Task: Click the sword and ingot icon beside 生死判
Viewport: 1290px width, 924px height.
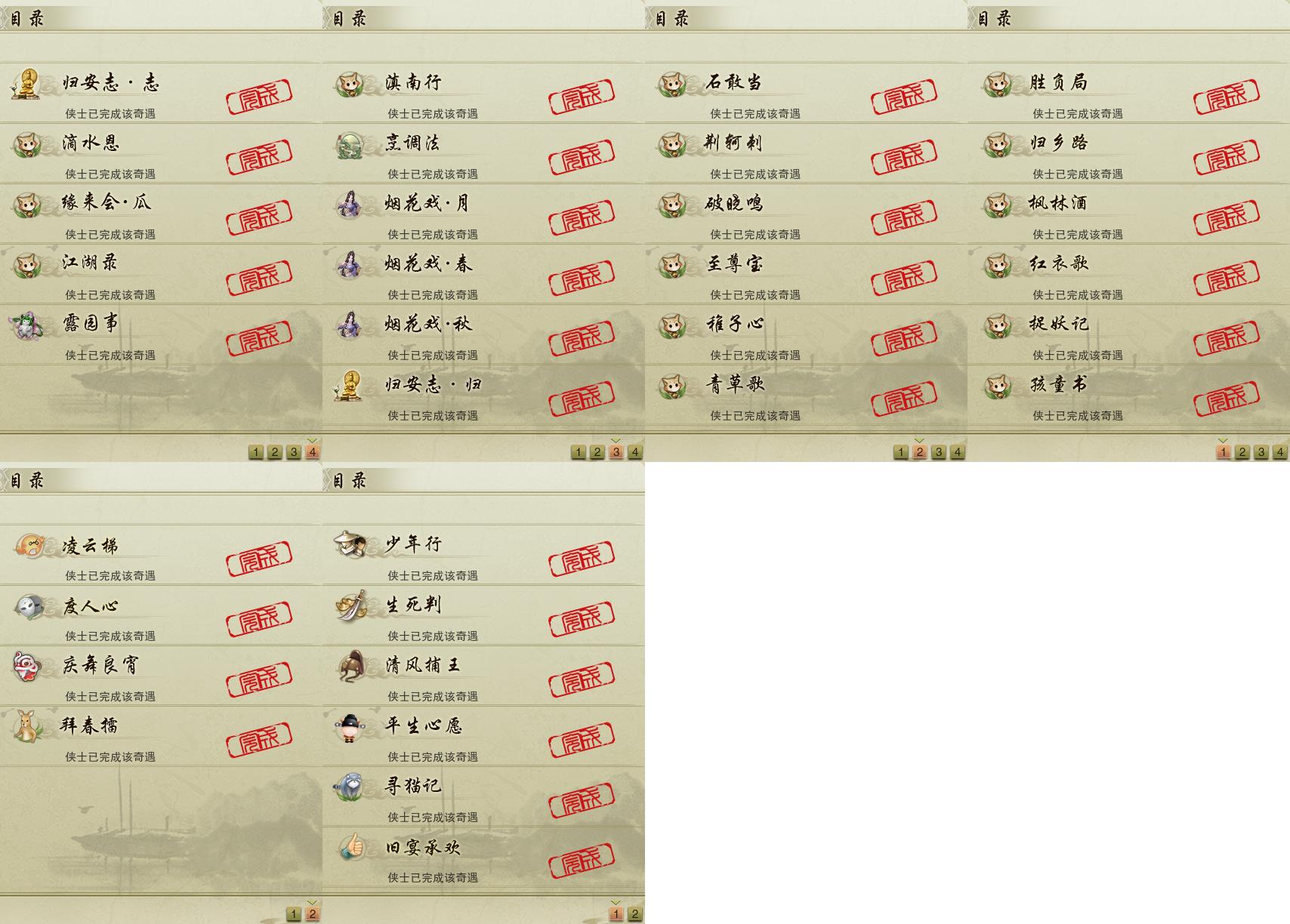Action: pos(350,605)
